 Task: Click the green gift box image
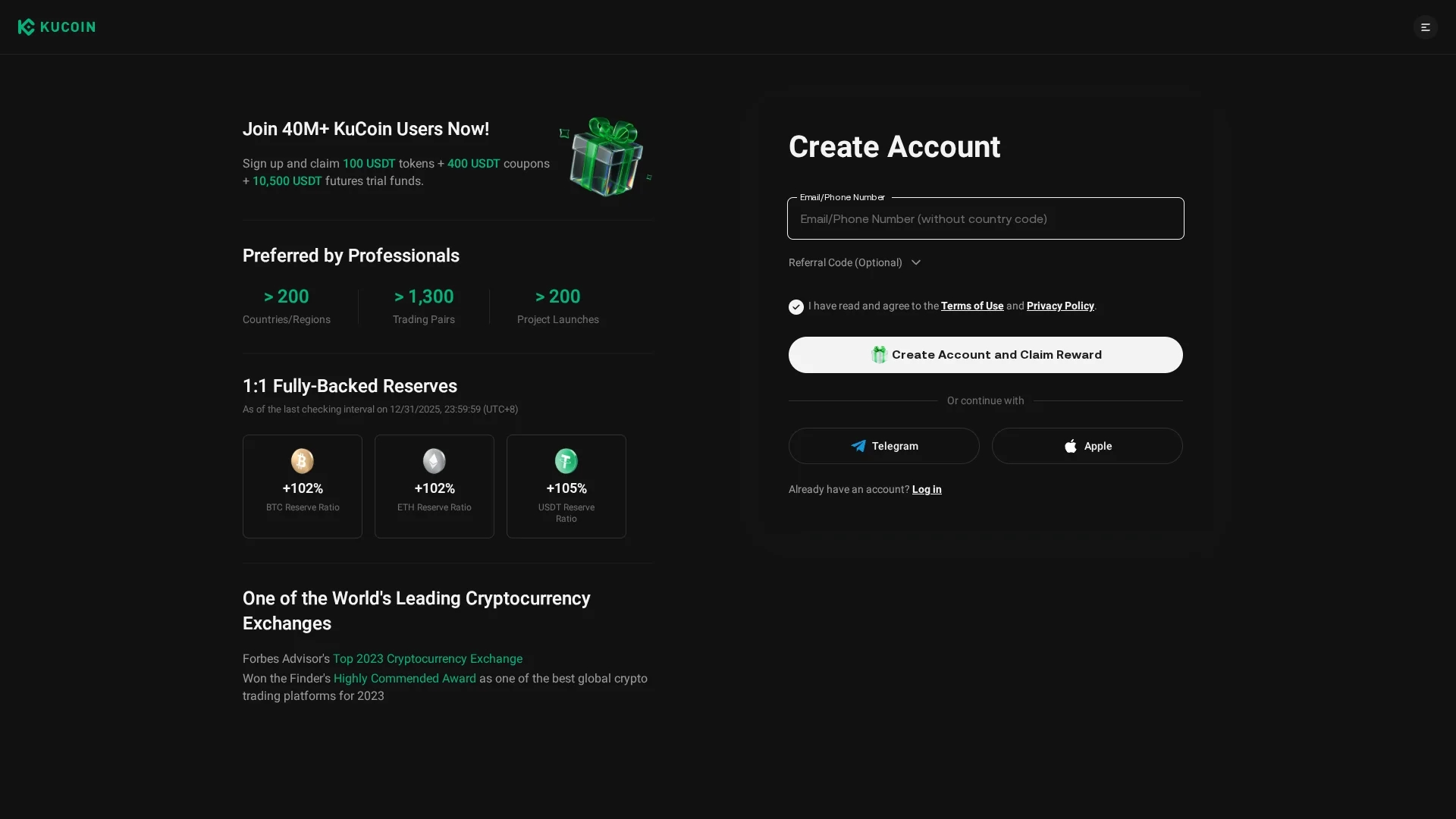tap(605, 156)
